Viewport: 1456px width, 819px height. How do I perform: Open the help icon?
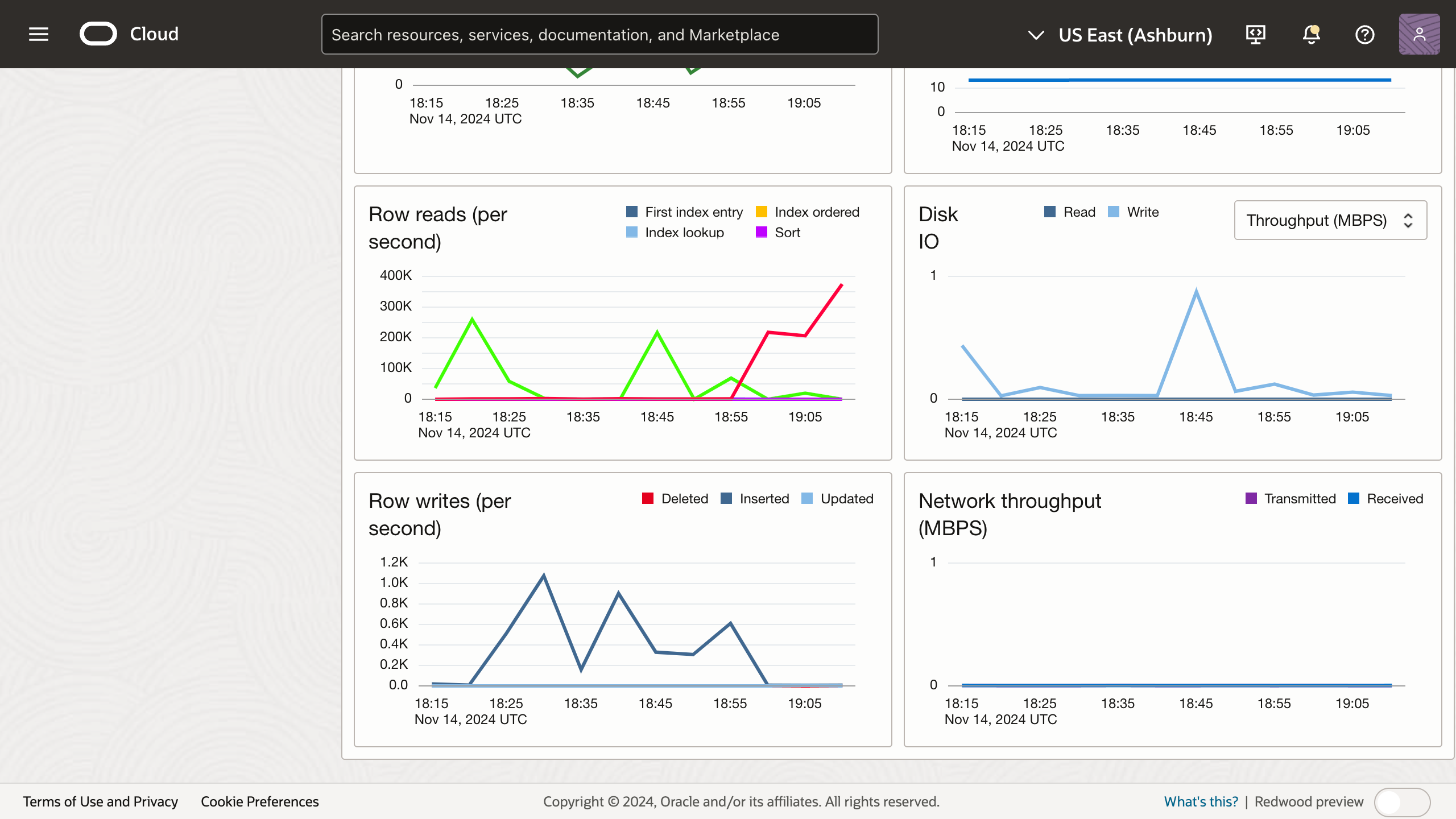pyautogui.click(x=1364, y=34)
